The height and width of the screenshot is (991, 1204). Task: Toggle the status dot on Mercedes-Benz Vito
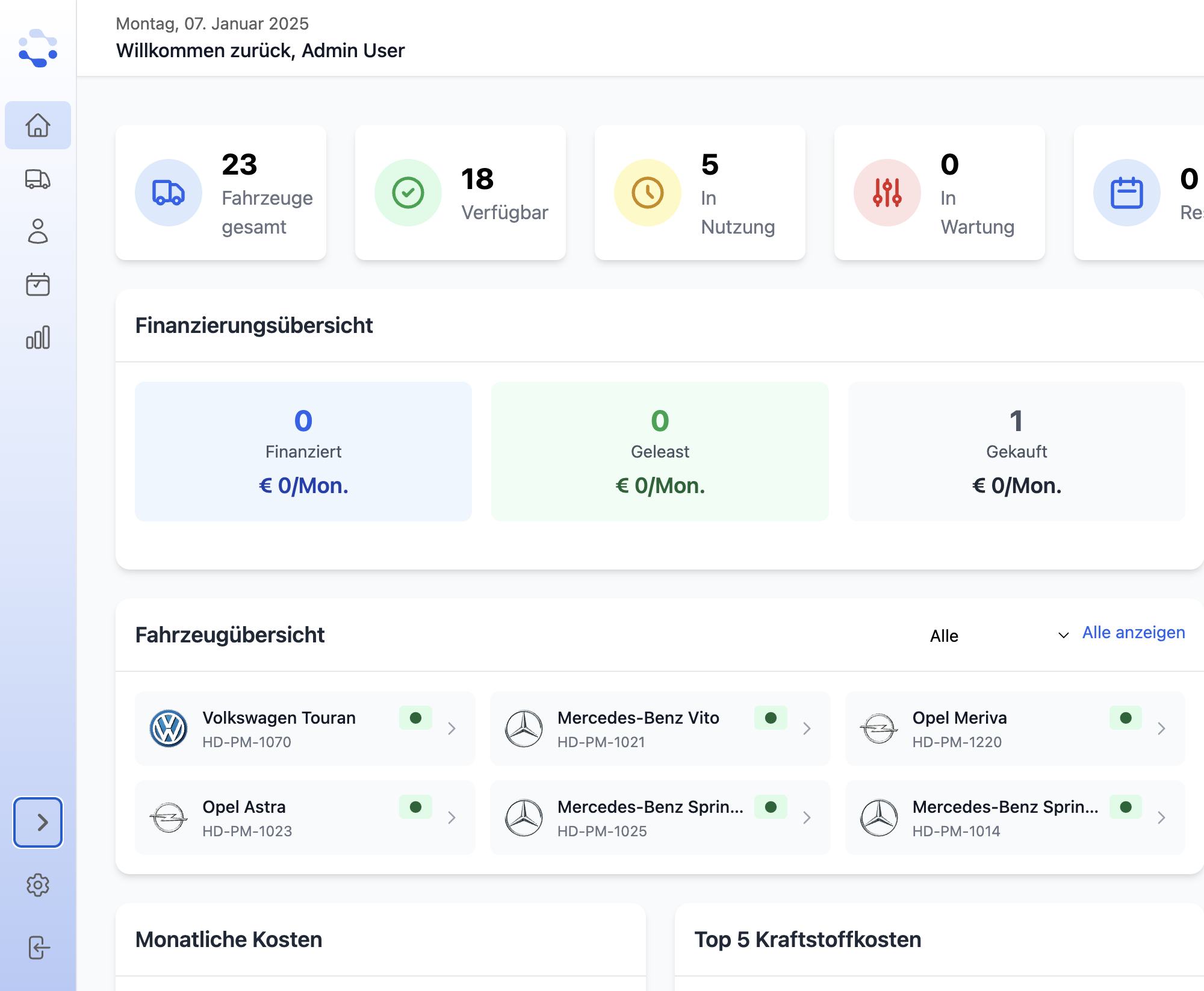[x=771, y=718]
